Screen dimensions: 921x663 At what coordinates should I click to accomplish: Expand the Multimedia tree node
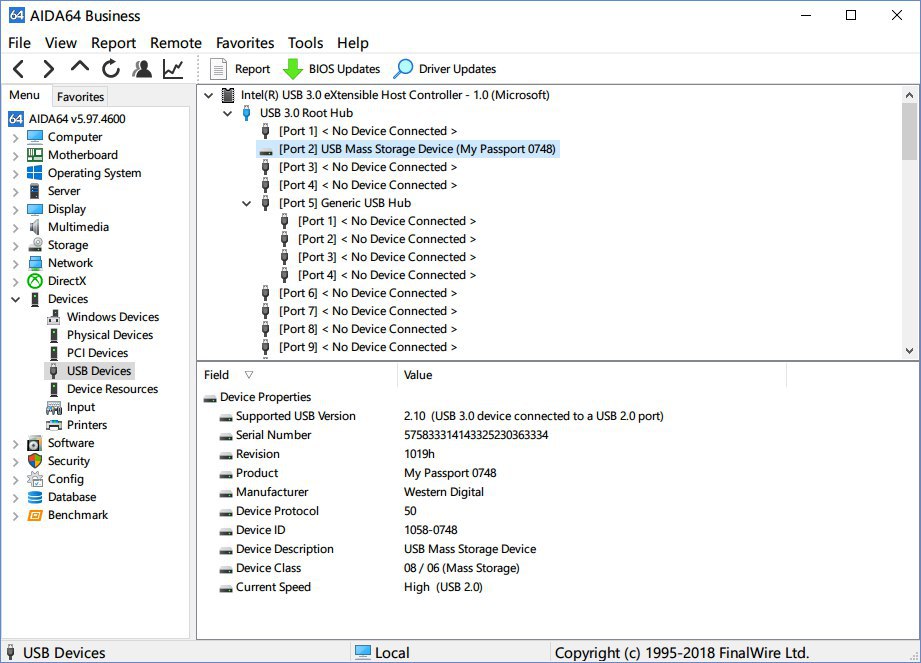point(16,228)
